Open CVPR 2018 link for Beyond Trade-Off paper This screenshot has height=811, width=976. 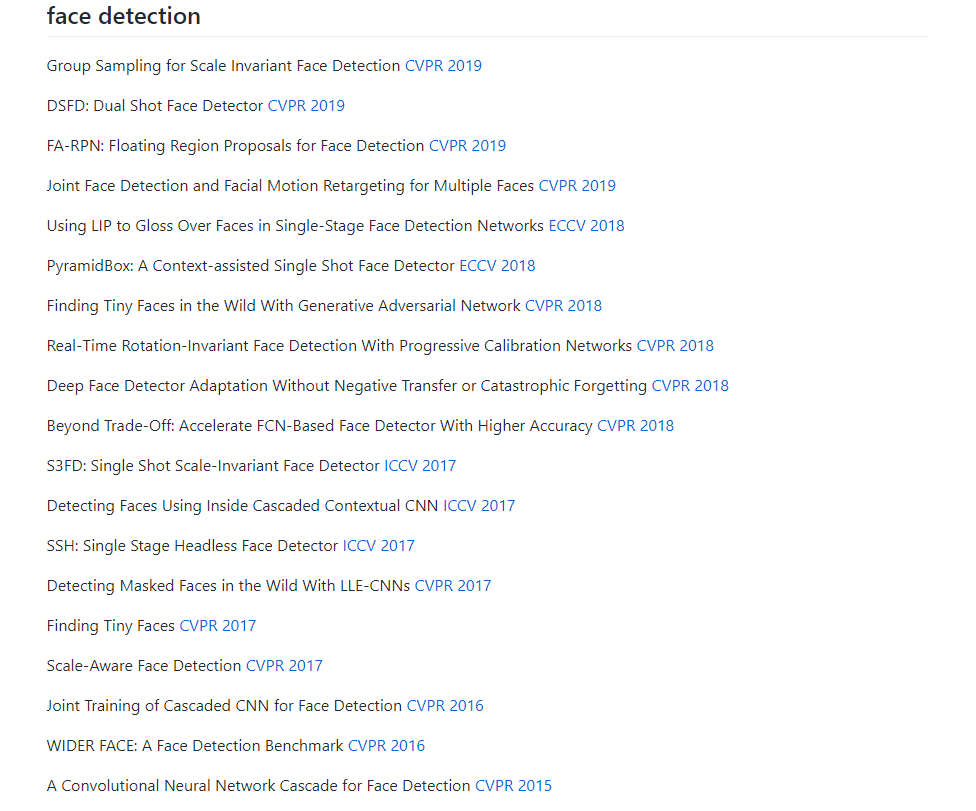(x=636, y=426)
